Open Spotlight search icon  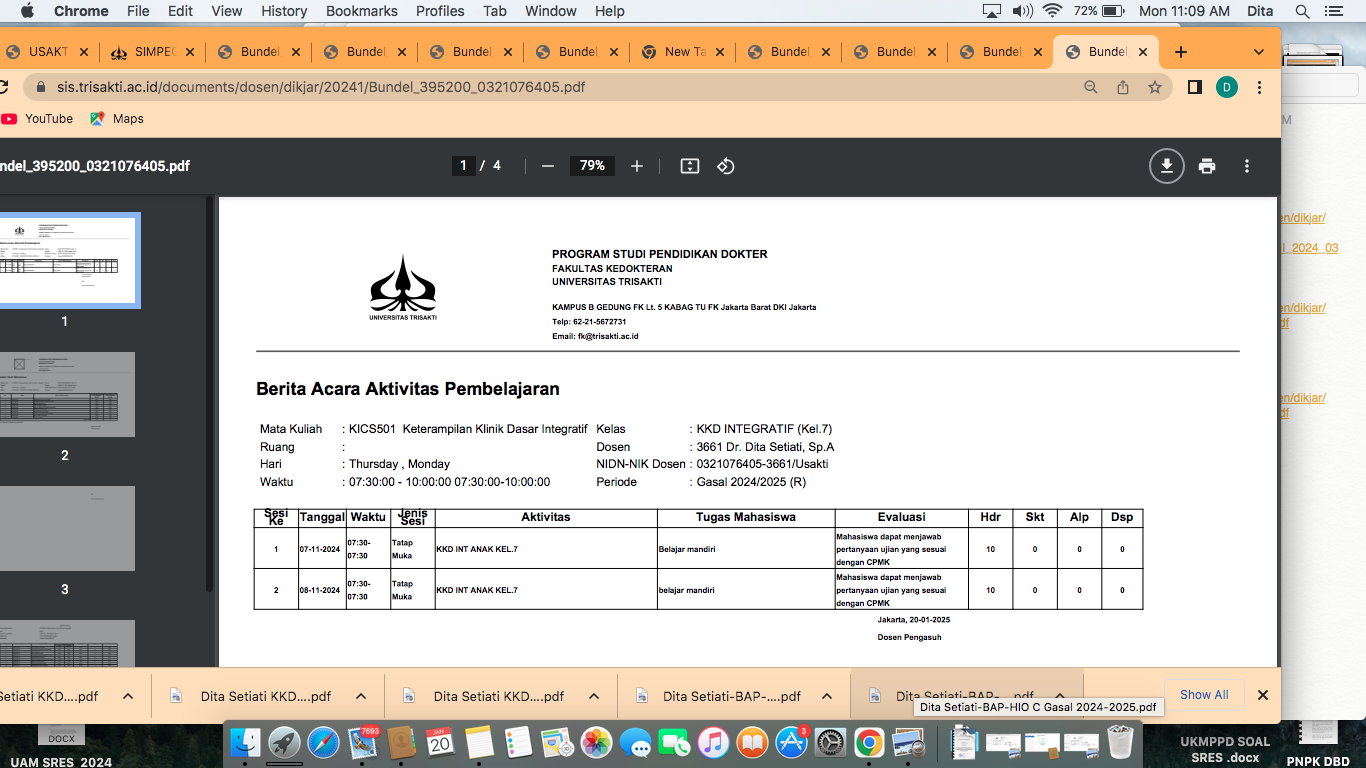click(1302, 11)
